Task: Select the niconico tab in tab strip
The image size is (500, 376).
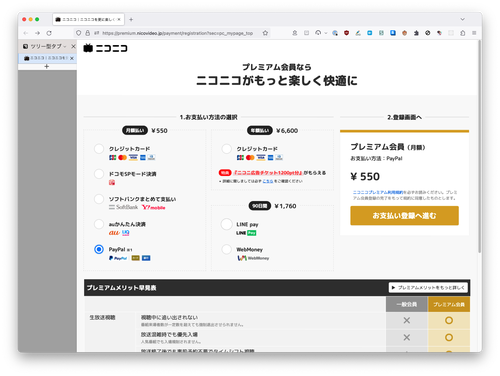Action: (88, 19)
